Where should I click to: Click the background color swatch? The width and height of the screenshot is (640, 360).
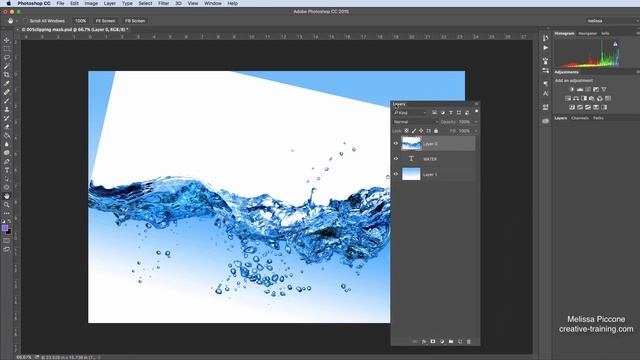[9, 232]
